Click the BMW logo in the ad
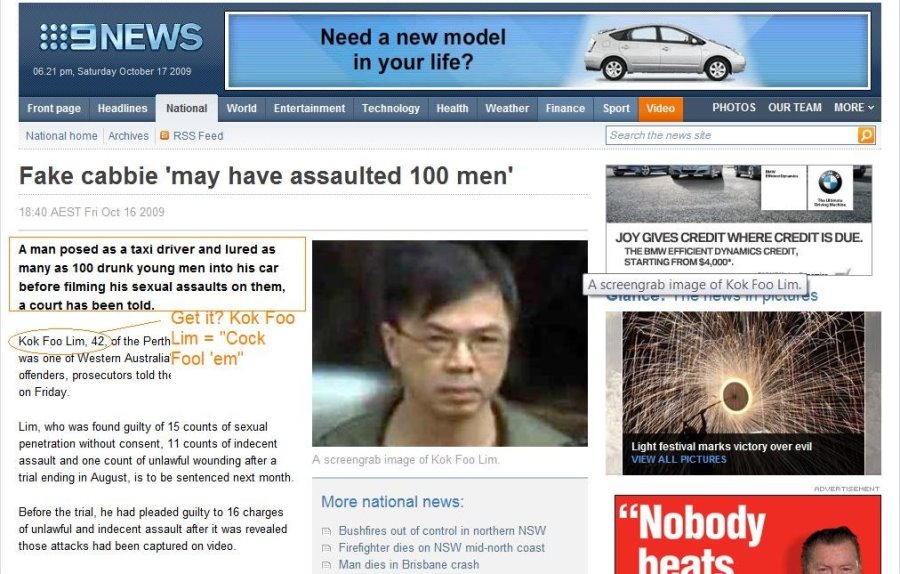This screenshot has height=574, width=900. click(x=829, y=183)
